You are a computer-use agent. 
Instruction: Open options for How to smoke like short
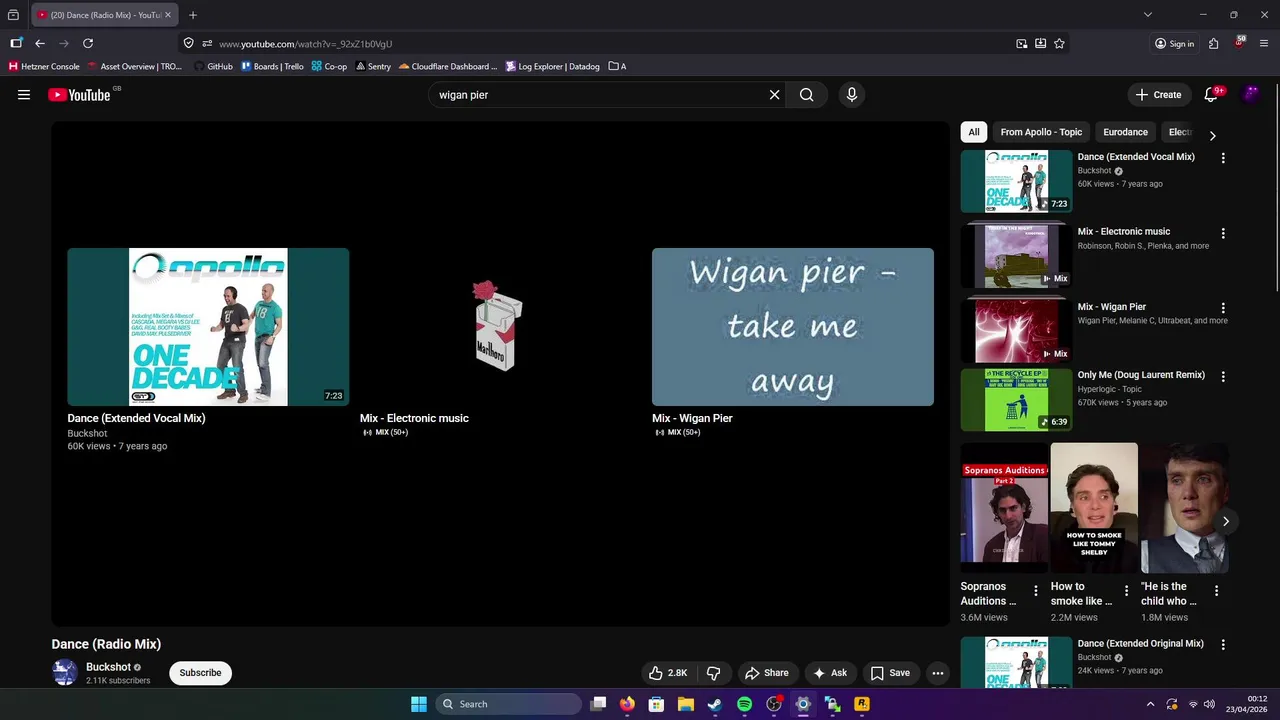(1127, 591)
